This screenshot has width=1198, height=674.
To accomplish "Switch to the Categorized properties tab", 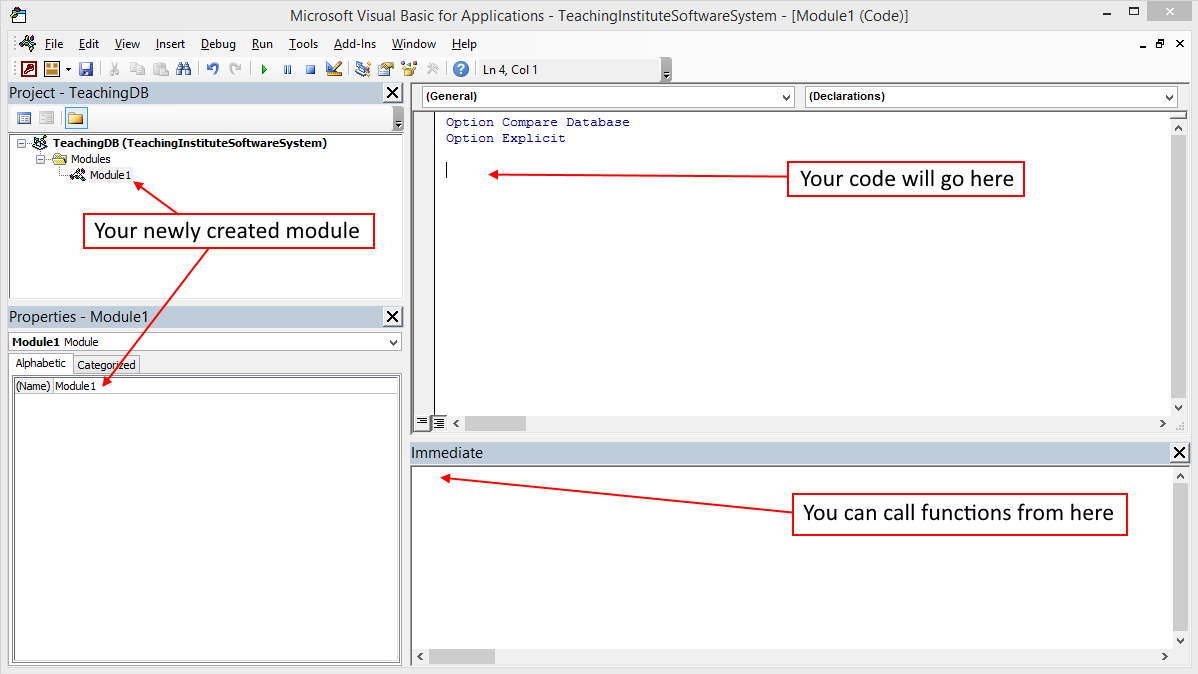I will click(106, 365).
